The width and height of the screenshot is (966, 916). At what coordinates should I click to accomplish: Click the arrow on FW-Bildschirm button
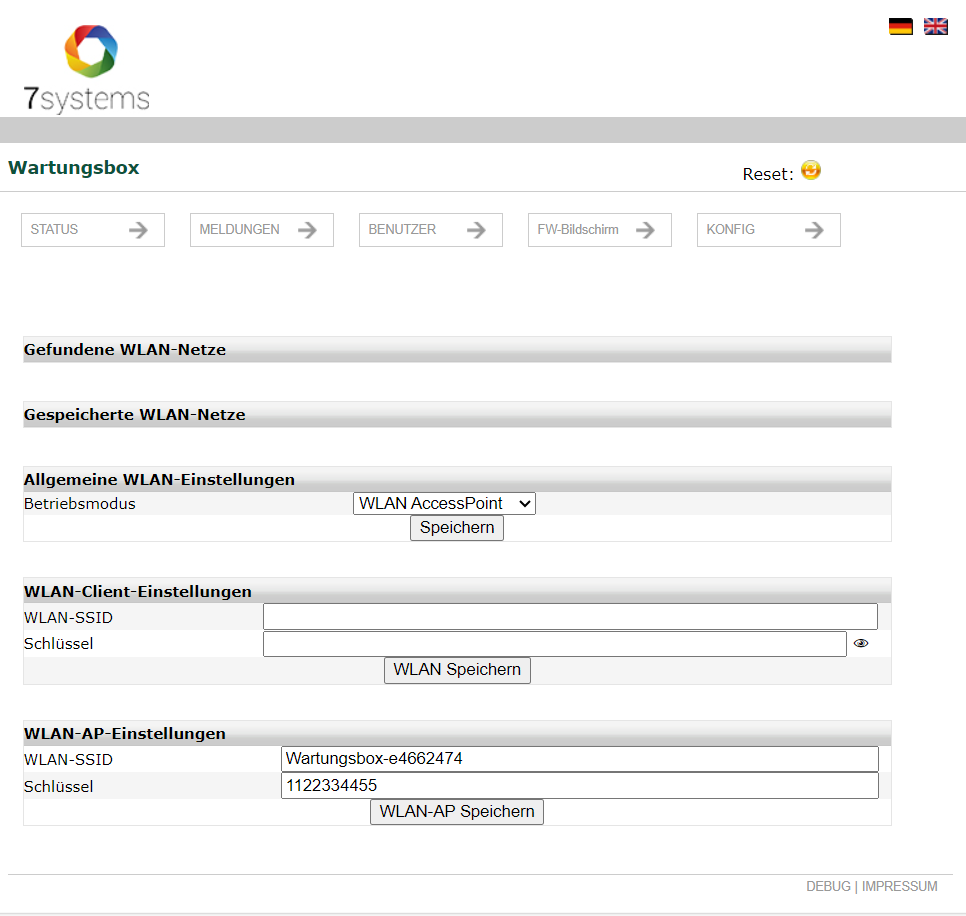tap(645, 230)
